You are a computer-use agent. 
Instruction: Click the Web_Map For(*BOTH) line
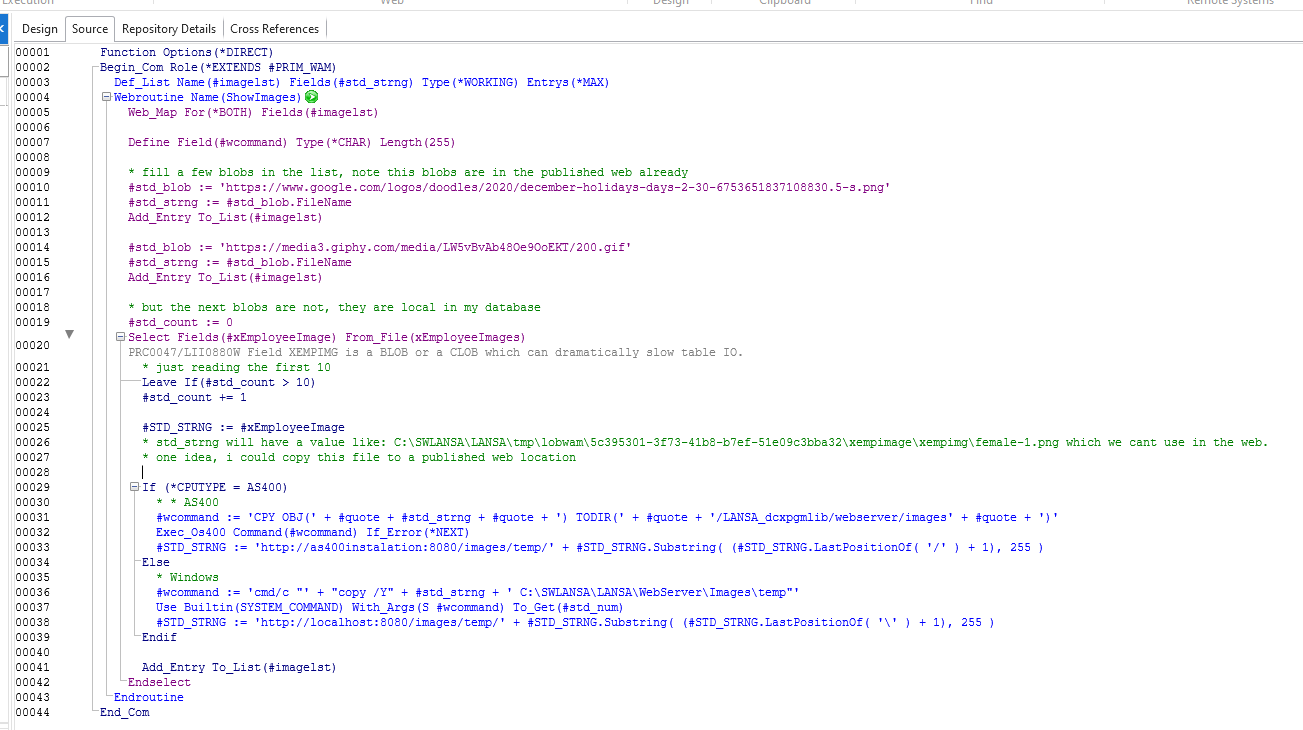click(253, 112)
